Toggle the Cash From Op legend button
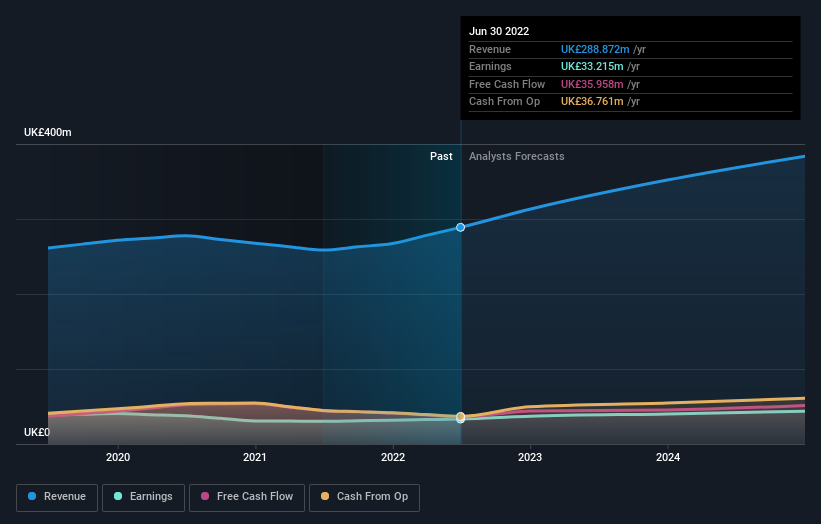Screen dimensions: 821x524 [x=364, y=497]
